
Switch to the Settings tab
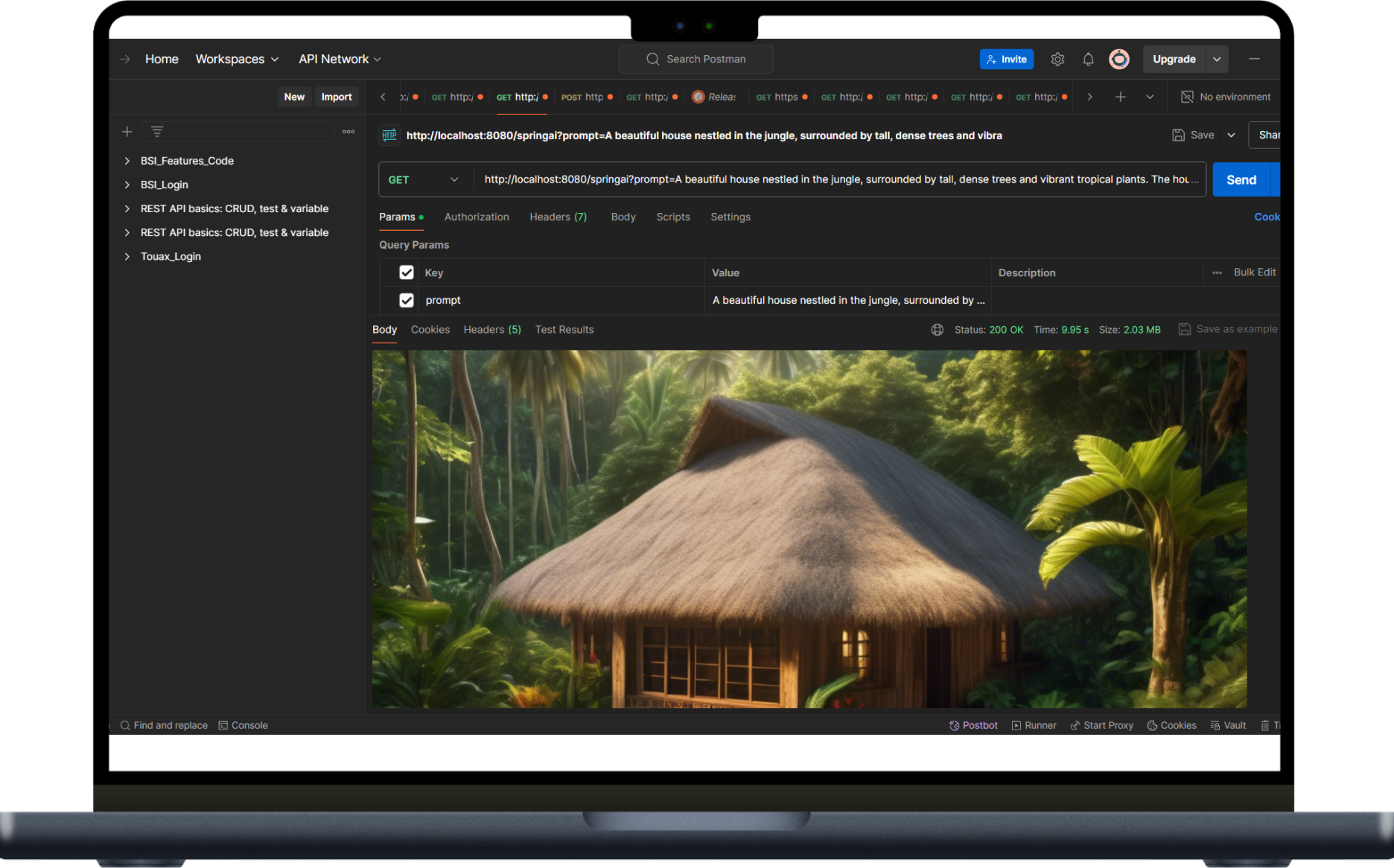(x=731, y=217)
